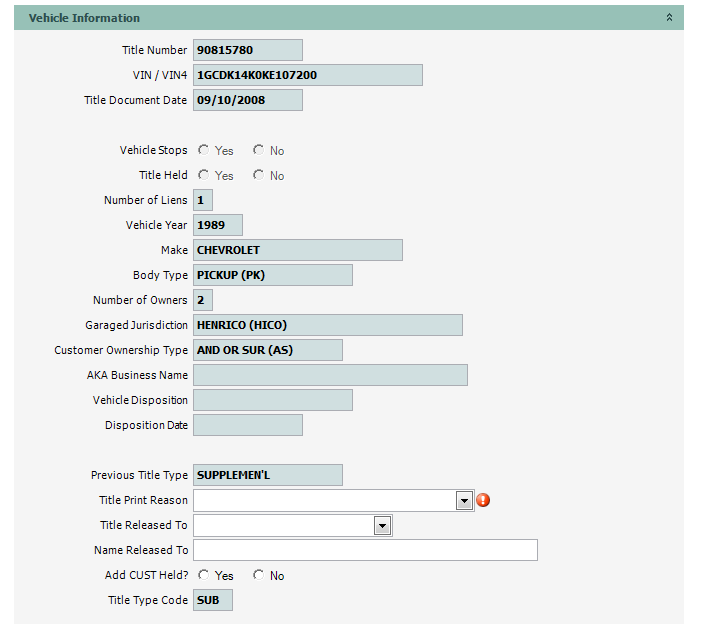This screenshot has width=708, height=633.
Task: Click the VIN / VIN4 field
Action: [x=307, y=75]
